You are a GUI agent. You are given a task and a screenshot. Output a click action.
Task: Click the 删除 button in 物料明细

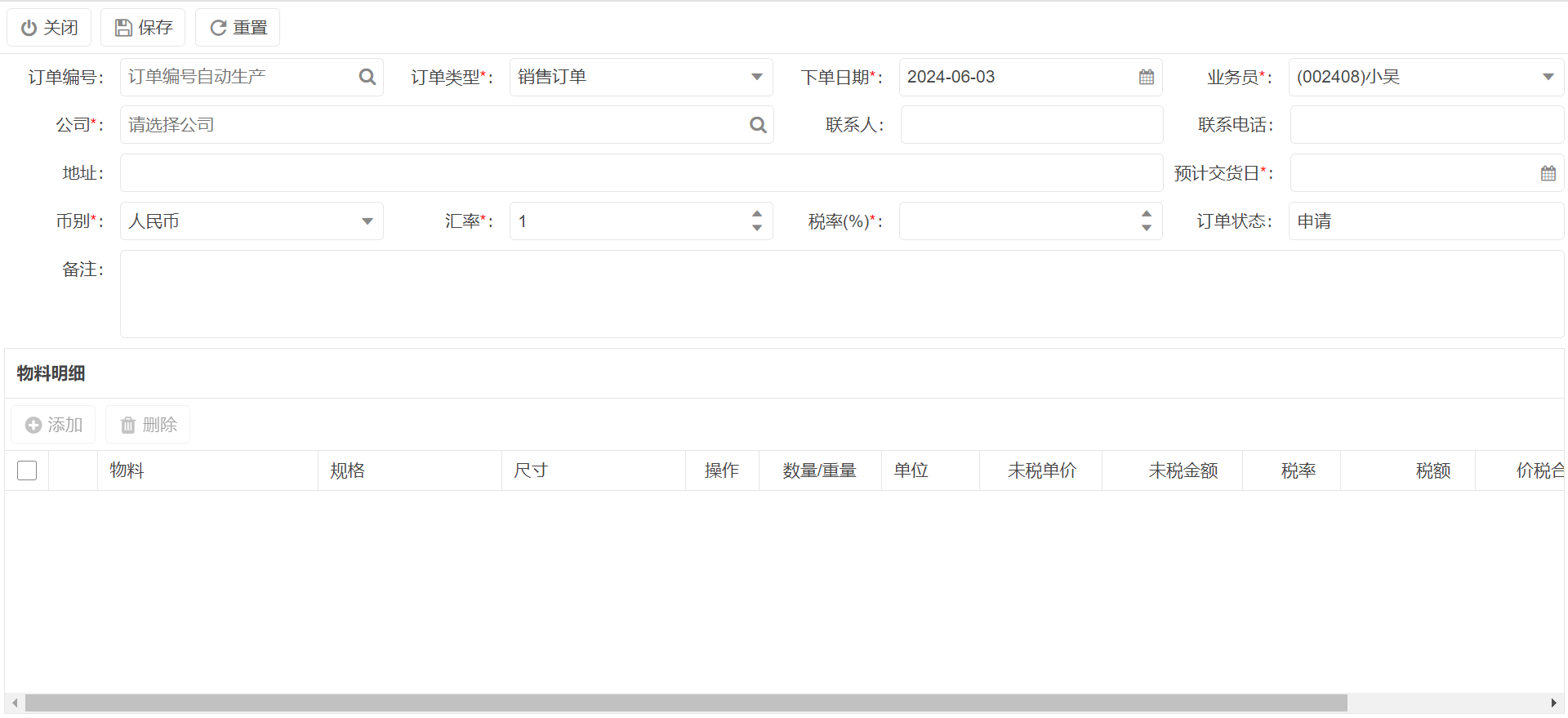(148, 425)
